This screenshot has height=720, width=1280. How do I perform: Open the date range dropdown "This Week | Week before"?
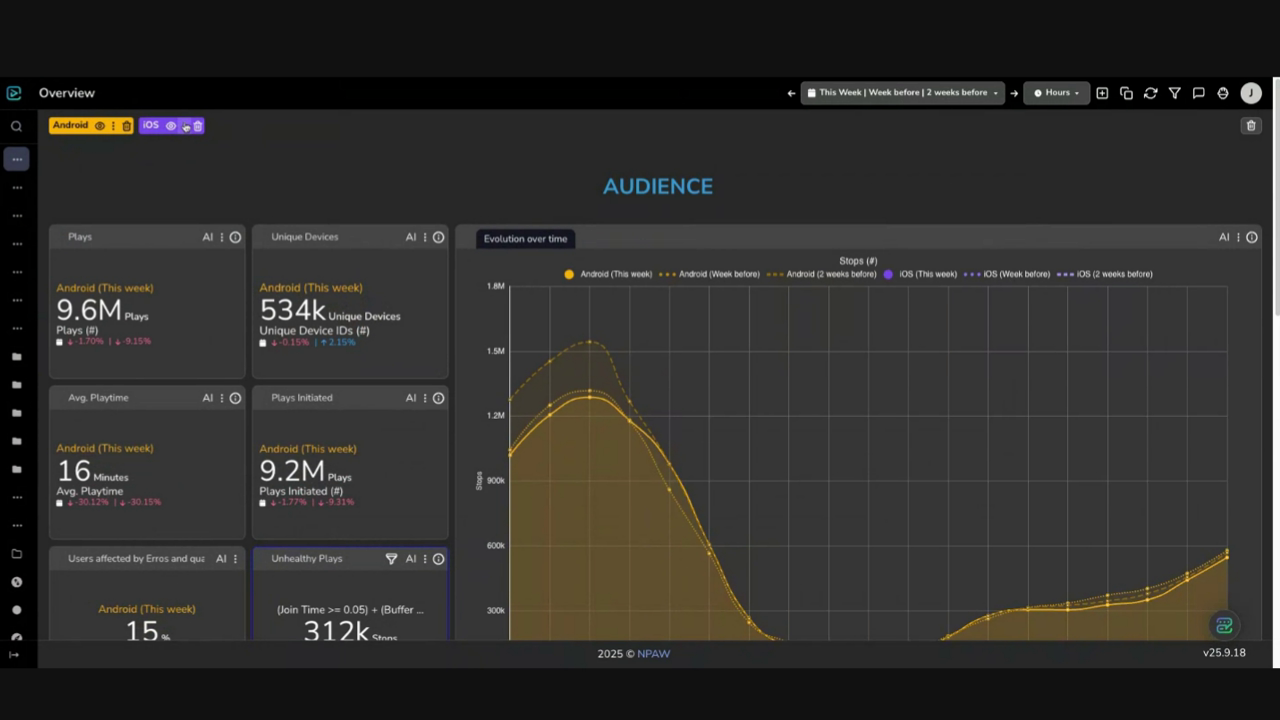point(902,93)
